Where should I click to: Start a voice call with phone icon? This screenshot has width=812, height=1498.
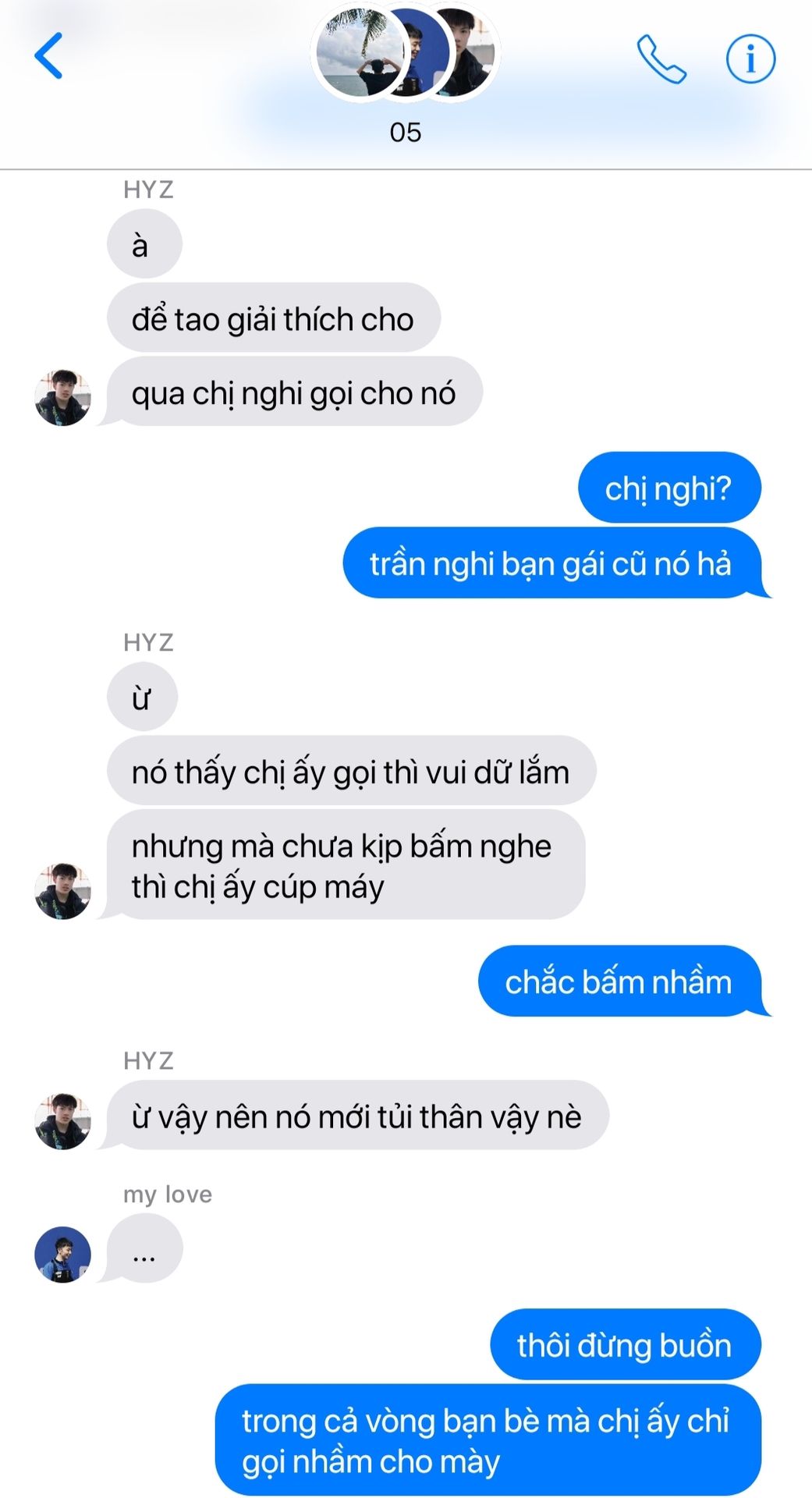point(661,59)
